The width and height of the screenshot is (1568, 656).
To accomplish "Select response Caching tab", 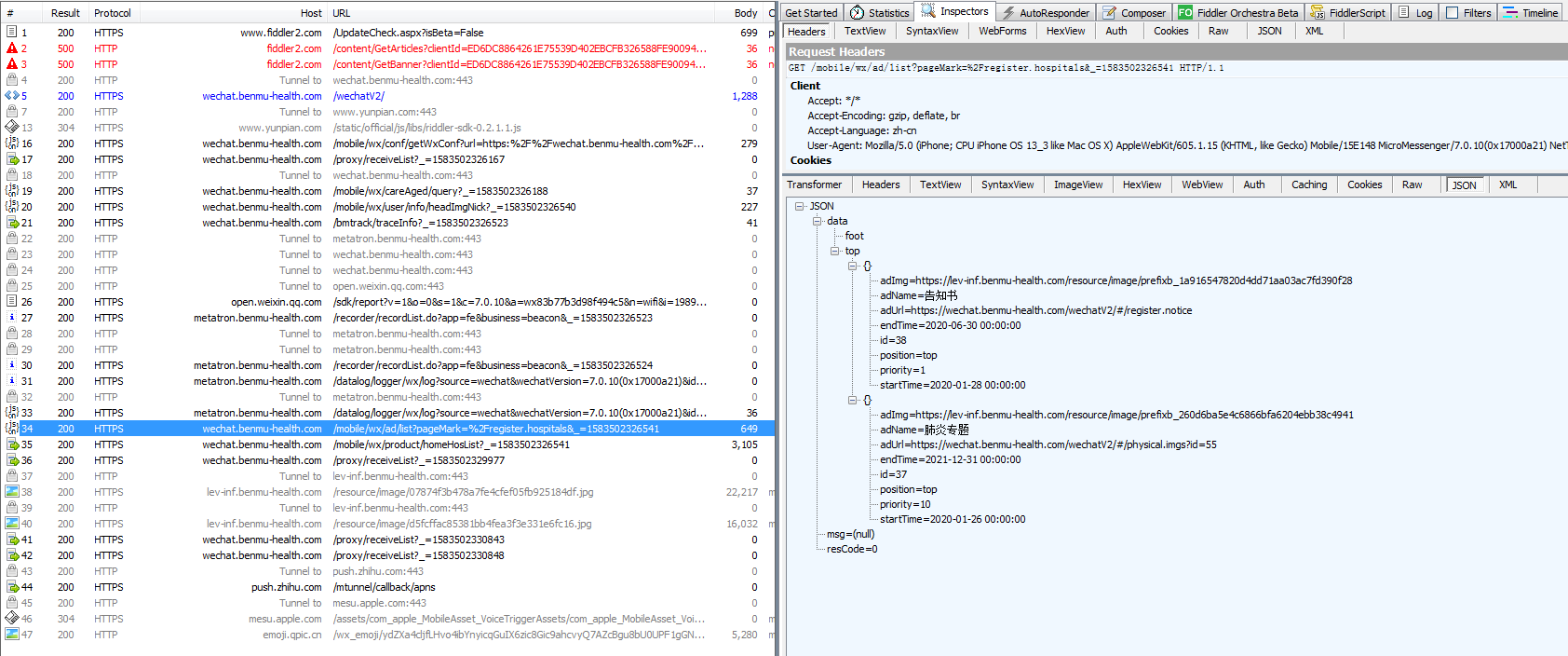I will pyautogui.click(x=1308, y=184).
